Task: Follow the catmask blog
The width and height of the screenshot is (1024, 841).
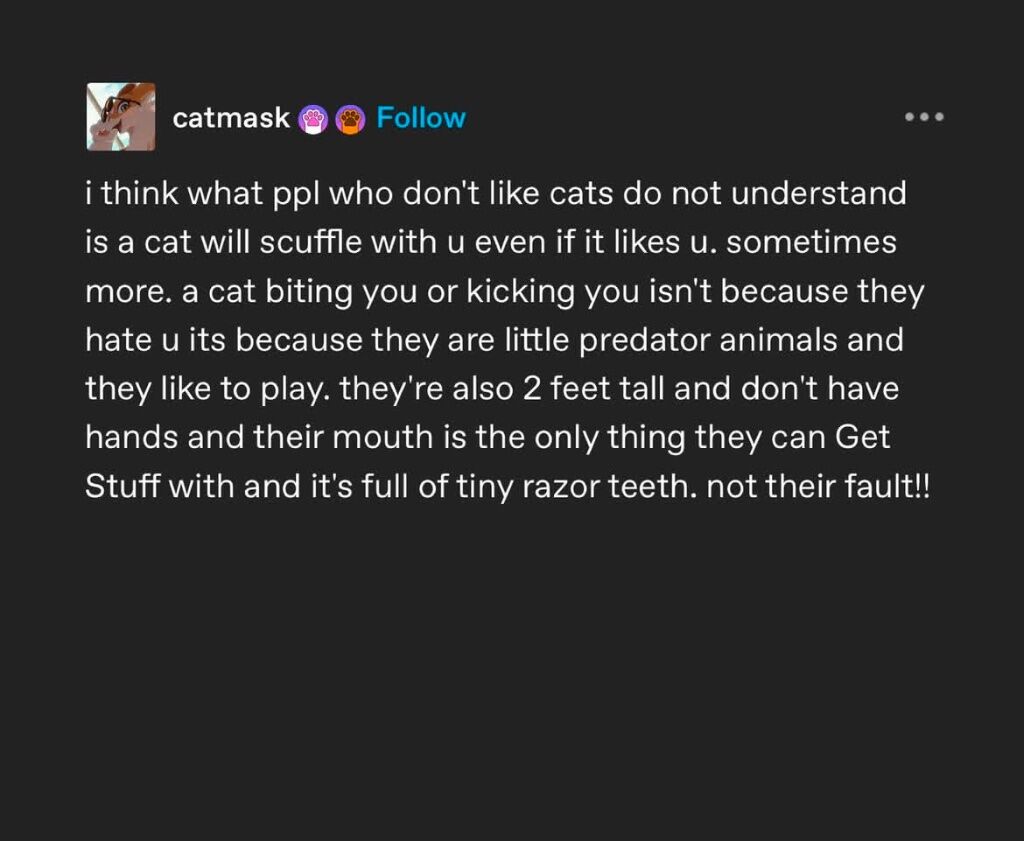Action: click(x=421, y=118)
